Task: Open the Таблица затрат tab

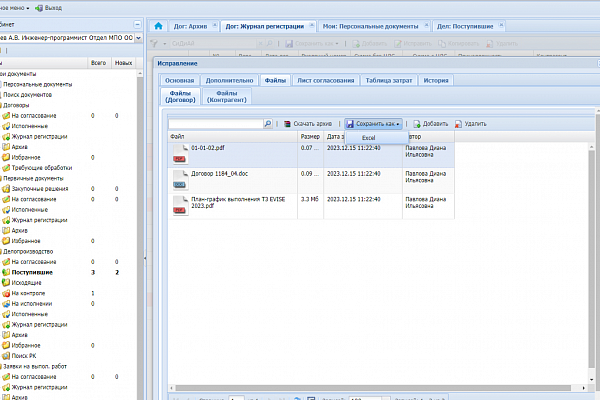Action: click(x=389, y=80)
